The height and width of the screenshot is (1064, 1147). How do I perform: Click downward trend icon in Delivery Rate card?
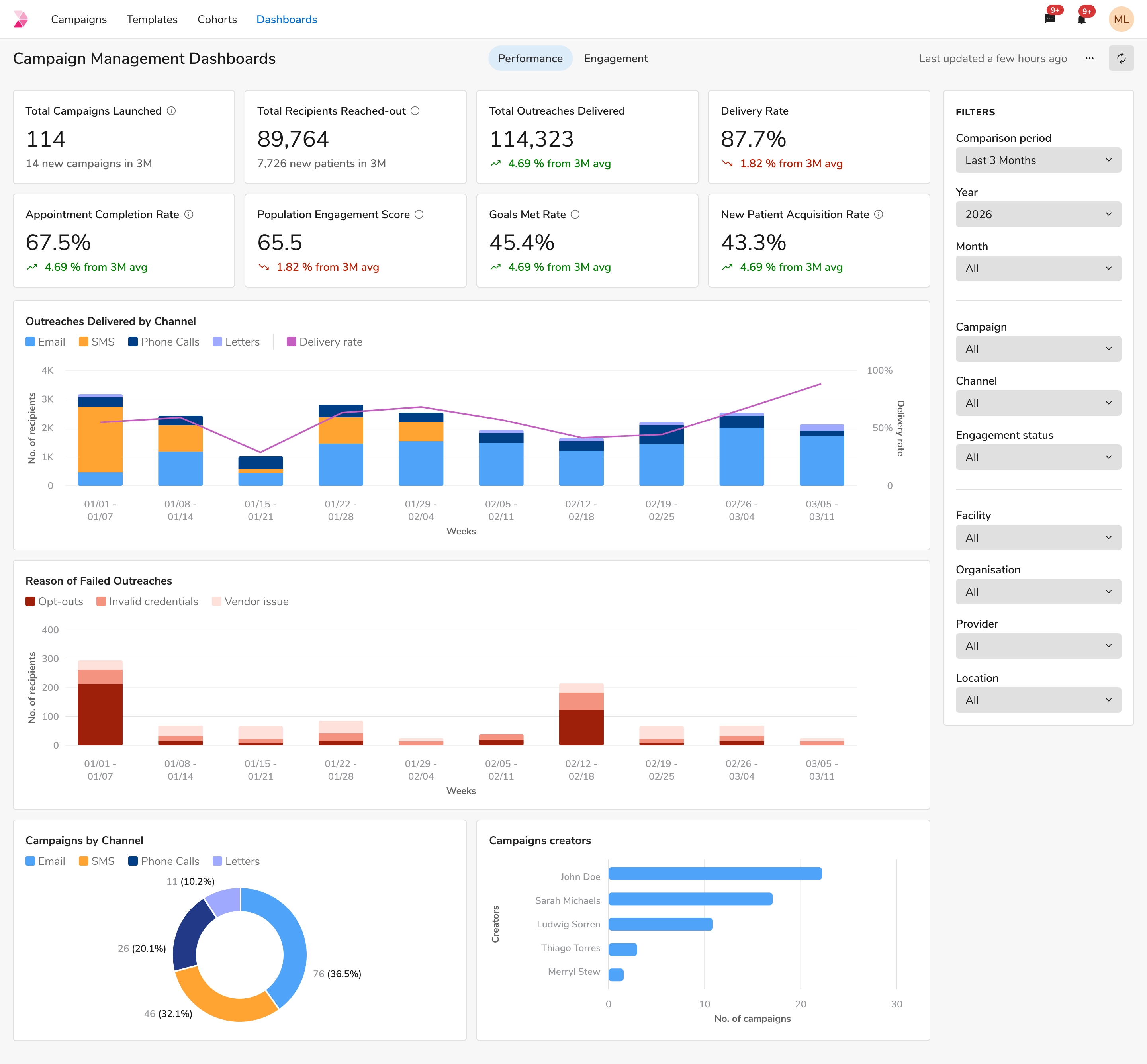[727, 164]
